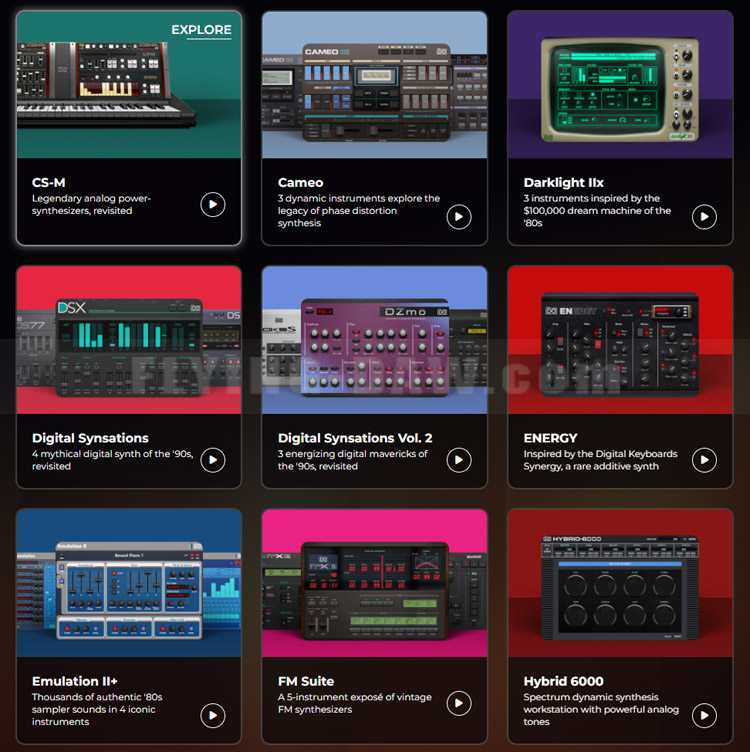Click the CS-M title
Screen dimensions: 750x752
coord(48,183)
